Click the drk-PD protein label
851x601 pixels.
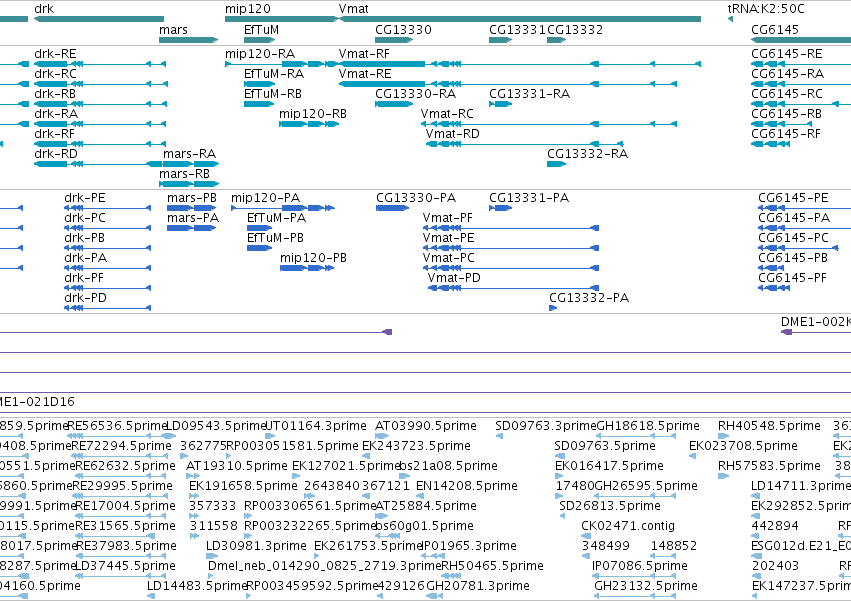pos(85,298)
